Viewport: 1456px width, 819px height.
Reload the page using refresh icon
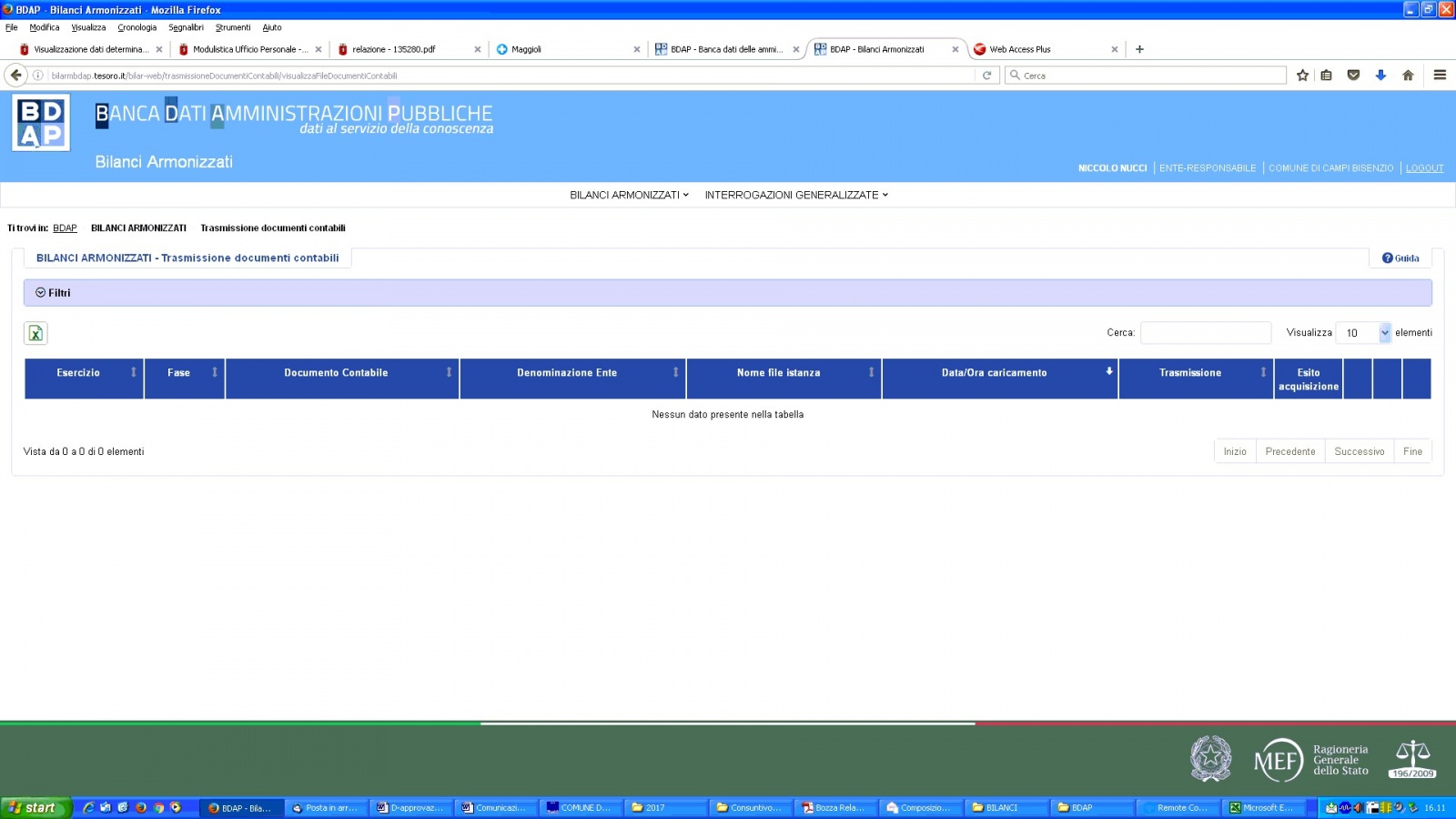pos(986,76)
